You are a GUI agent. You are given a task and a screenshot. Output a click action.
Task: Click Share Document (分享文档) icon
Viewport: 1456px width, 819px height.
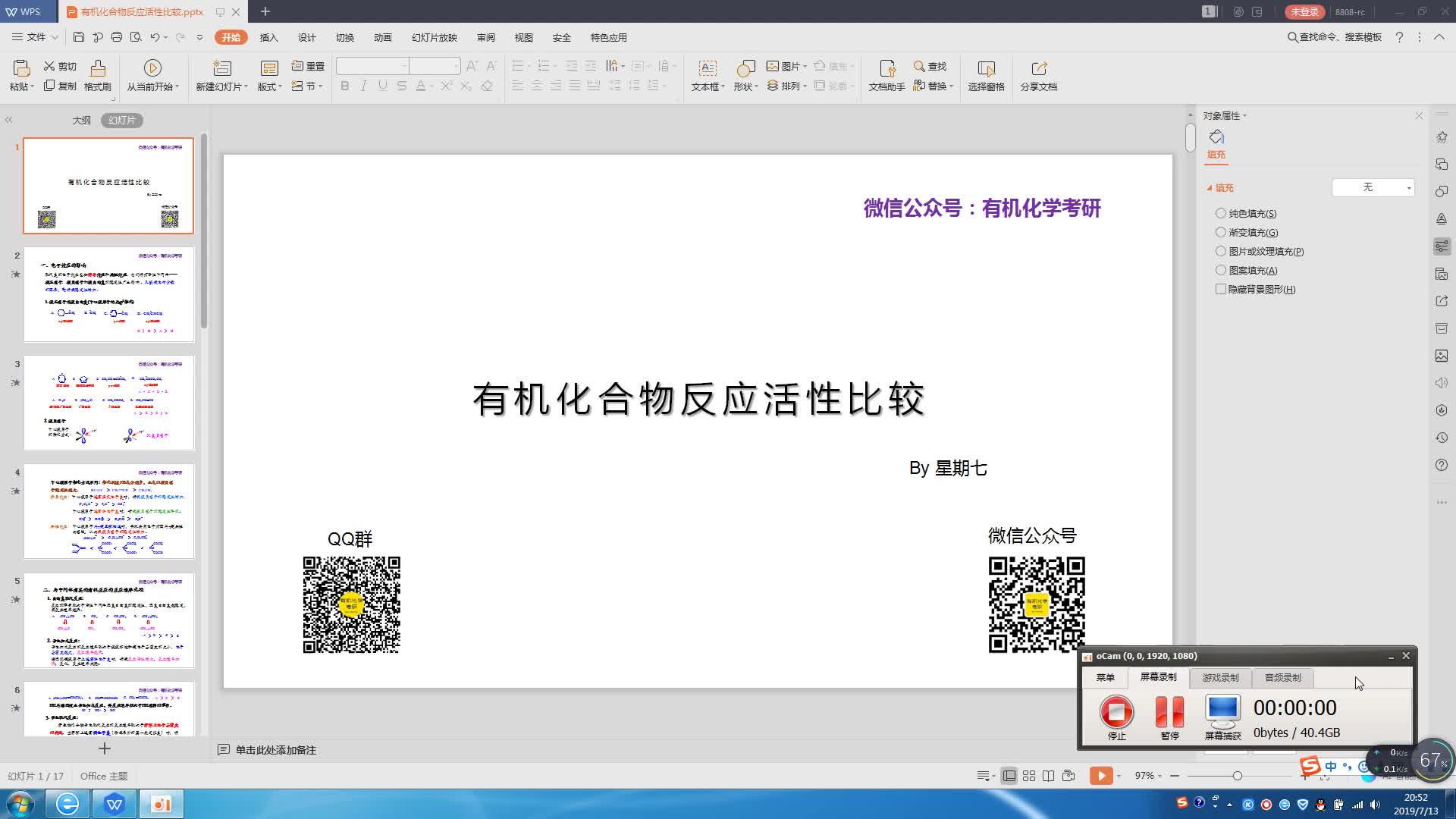pos(1039,68)
